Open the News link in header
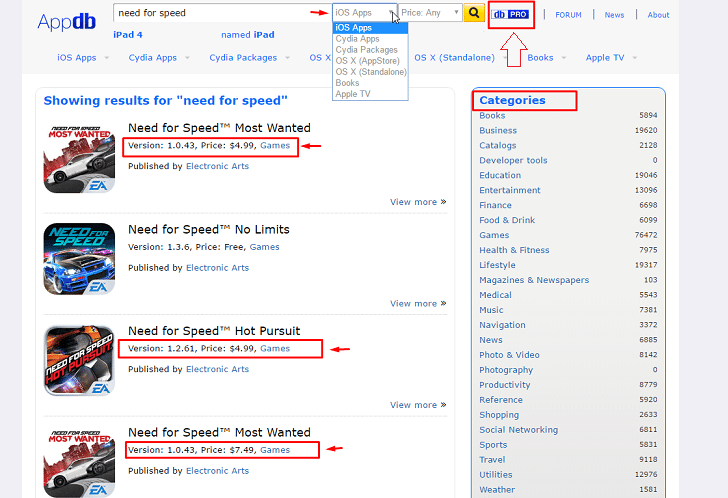 pyautogui.click(x=614, y=15)
